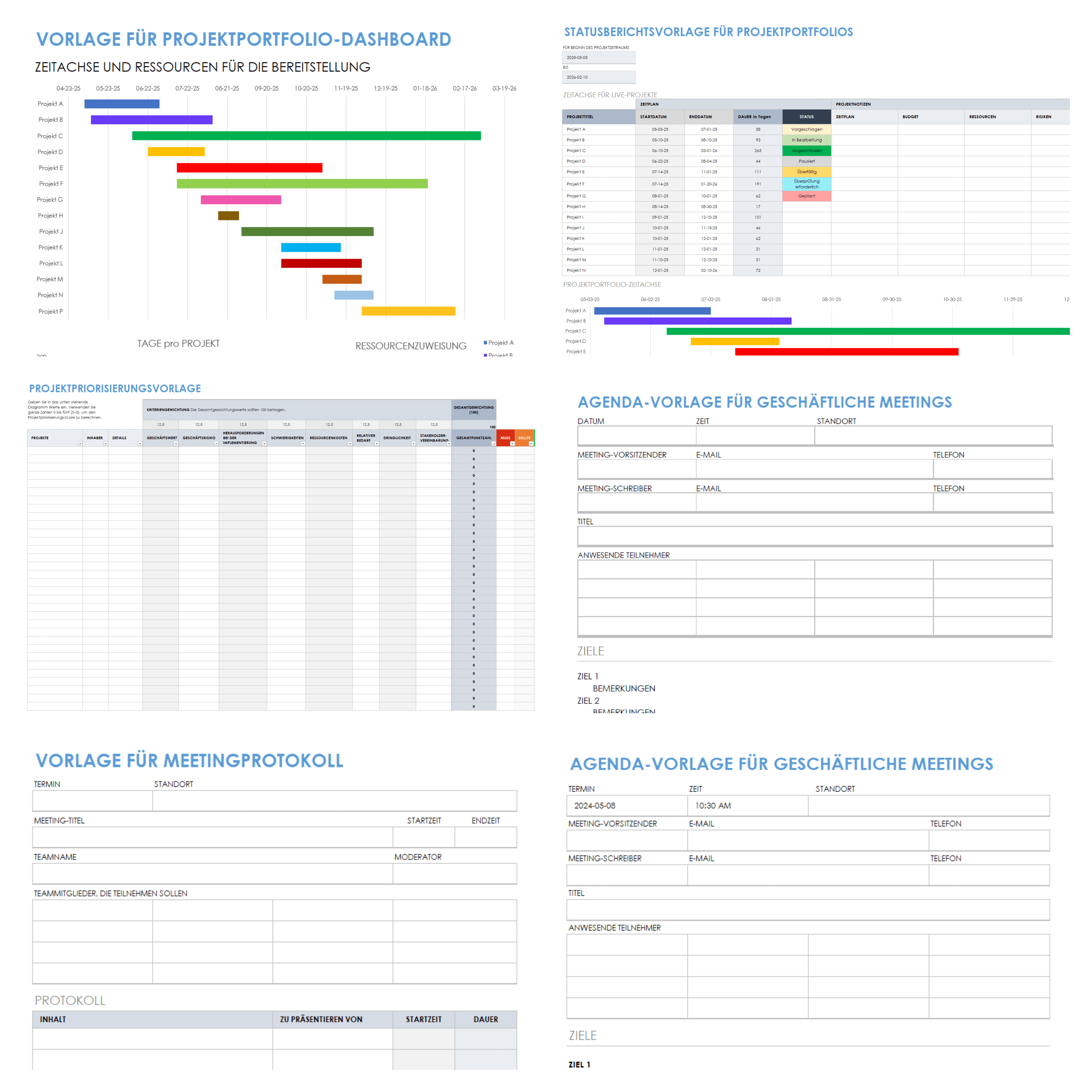Screen dimensions: 1092x1092
Task: Click the DAUER in Tagen column header
Action: [758, 117]
